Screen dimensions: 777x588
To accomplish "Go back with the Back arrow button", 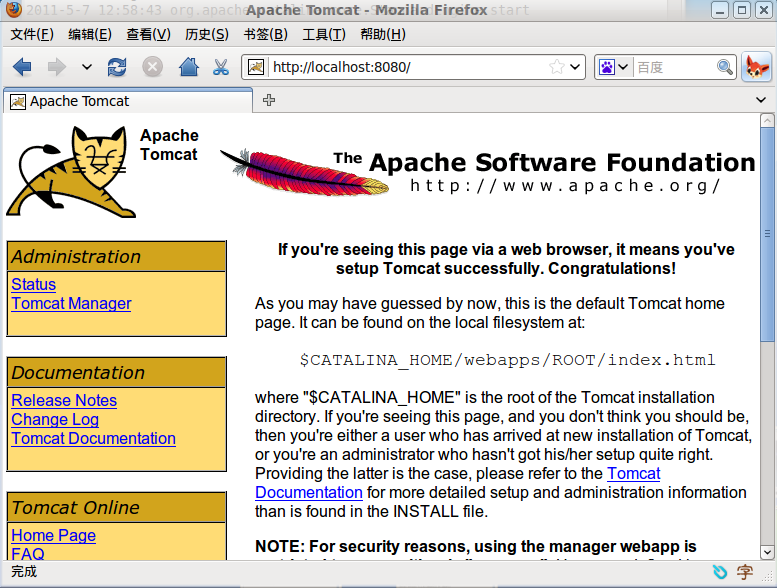I will click(22, 67).
